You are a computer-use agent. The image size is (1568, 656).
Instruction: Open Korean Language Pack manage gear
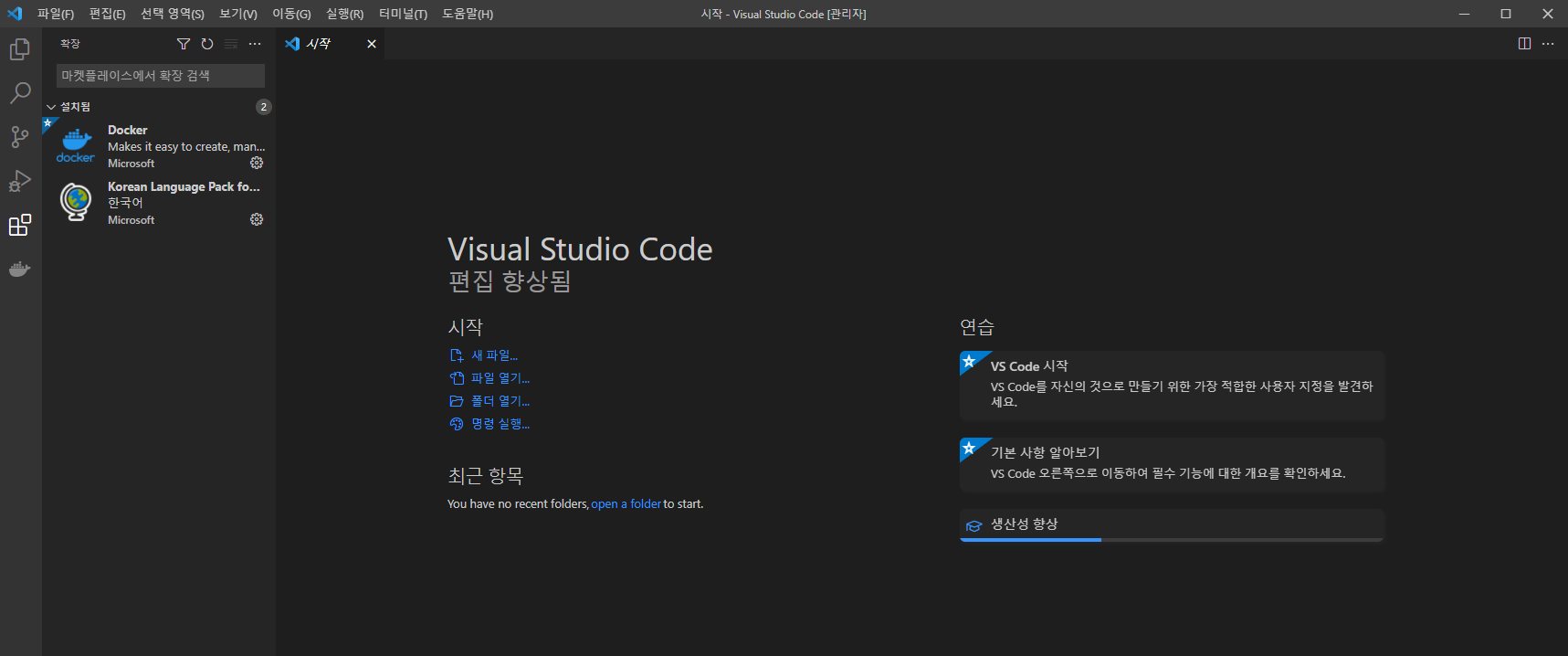tap(257, 219)
